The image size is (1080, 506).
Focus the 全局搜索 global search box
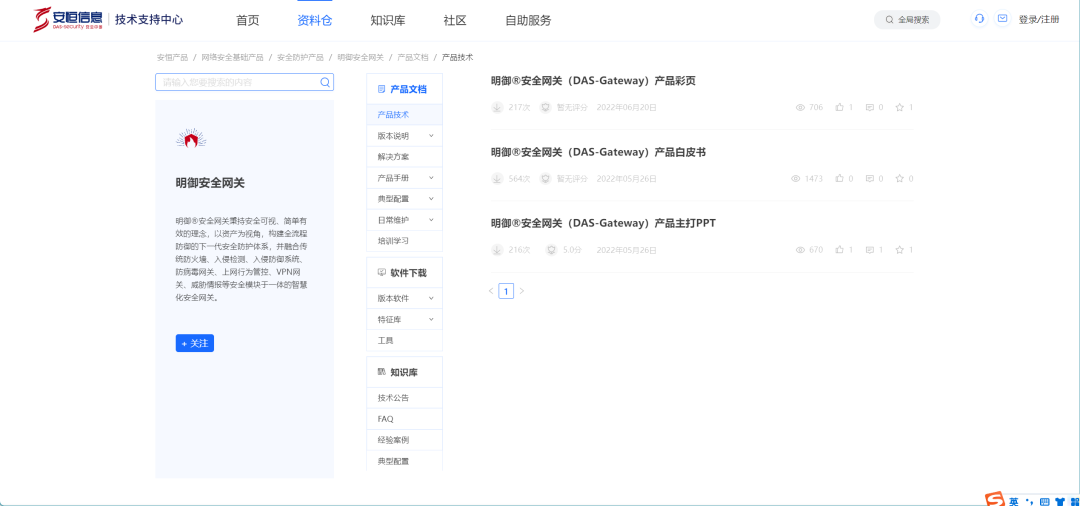pyautogui.click(x=906, y=20)
